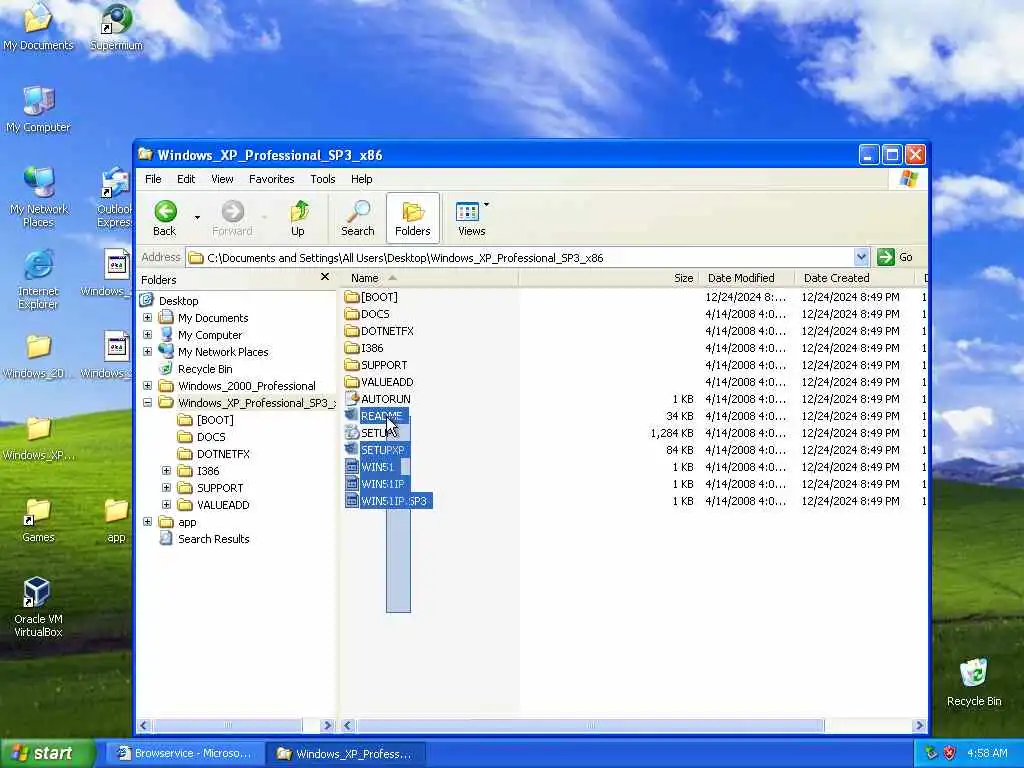
Task: Switch to Browservice taskbar window
Action: click(x=185, y=754)
